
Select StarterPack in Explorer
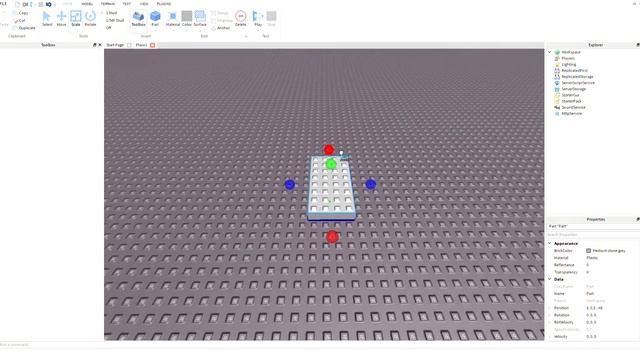(x=571, y=101)
